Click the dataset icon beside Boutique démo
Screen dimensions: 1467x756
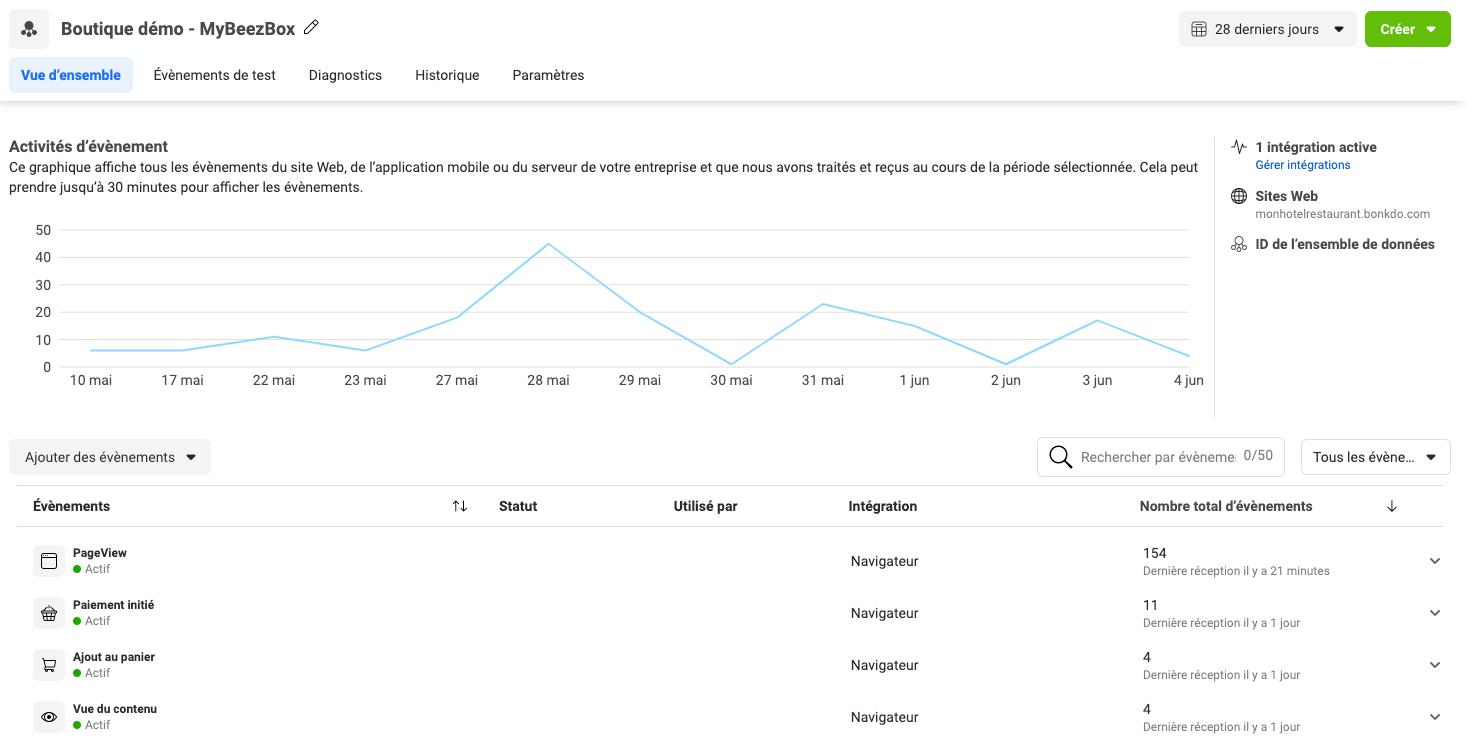tap(29, 29)
